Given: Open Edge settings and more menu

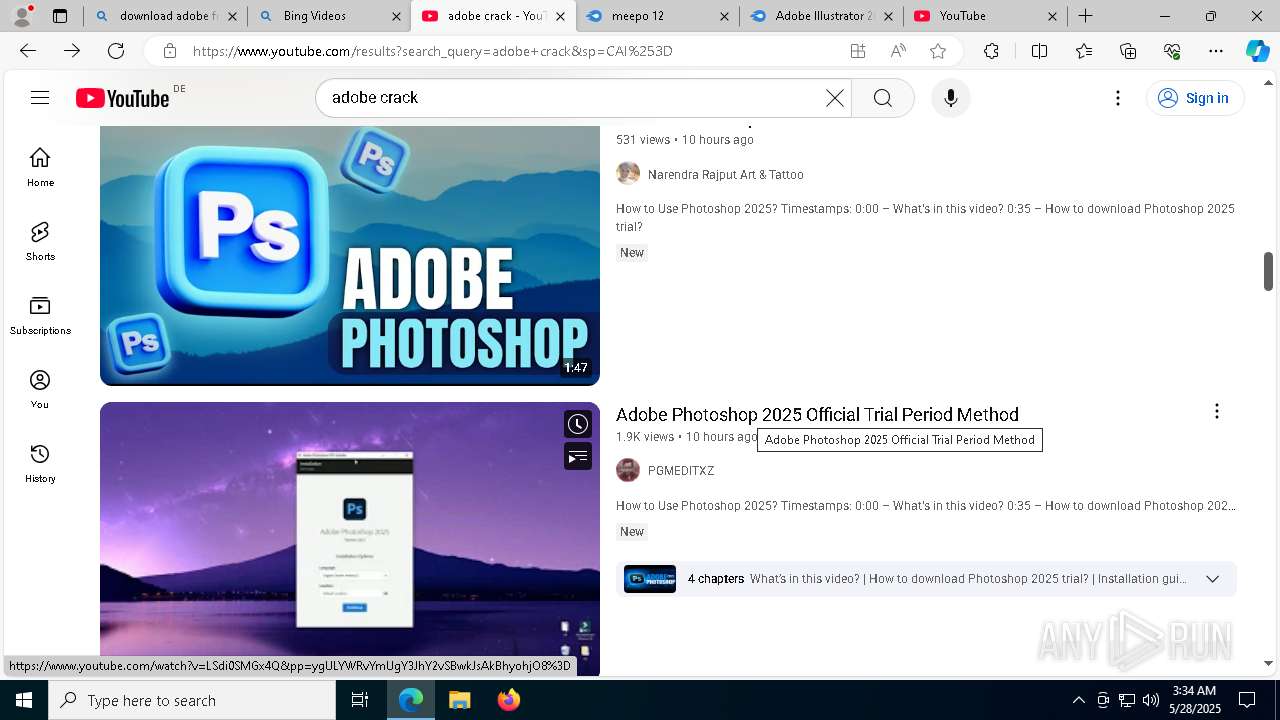Looking at the screenshot, I should point(1216,51).
